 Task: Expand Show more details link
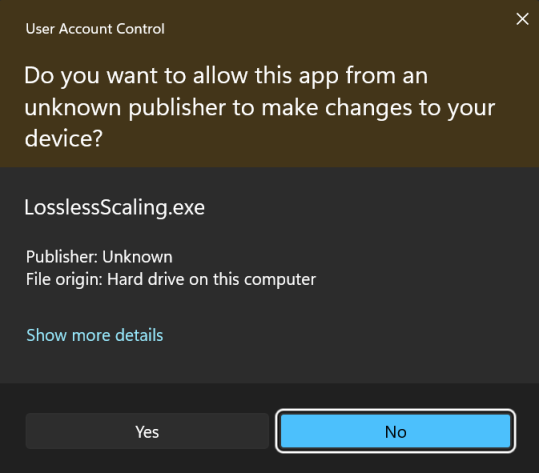95,335
